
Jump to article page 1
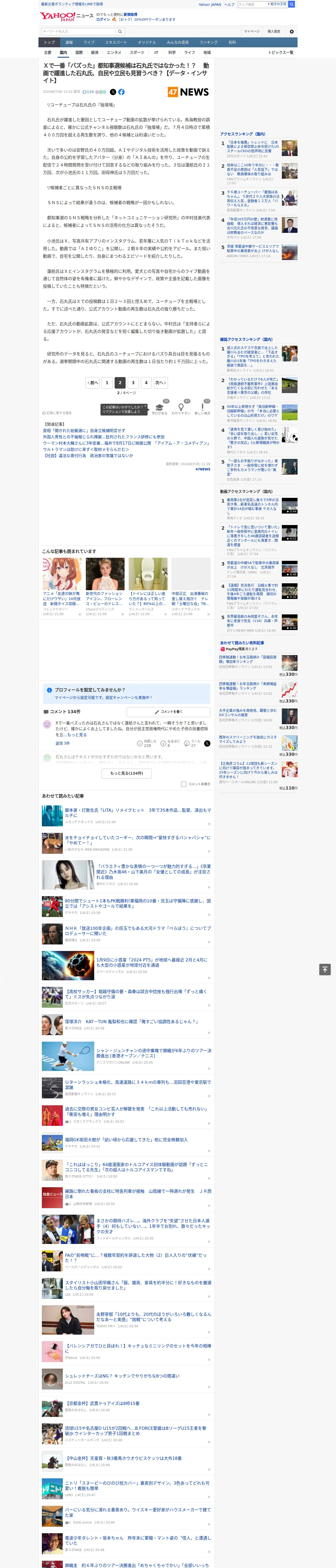pyautogui.click(x=107, y=383)
